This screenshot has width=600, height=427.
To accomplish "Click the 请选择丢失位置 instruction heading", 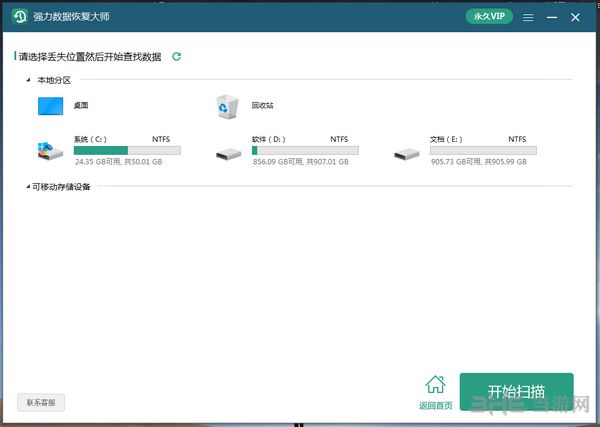I will coord(90,57).
